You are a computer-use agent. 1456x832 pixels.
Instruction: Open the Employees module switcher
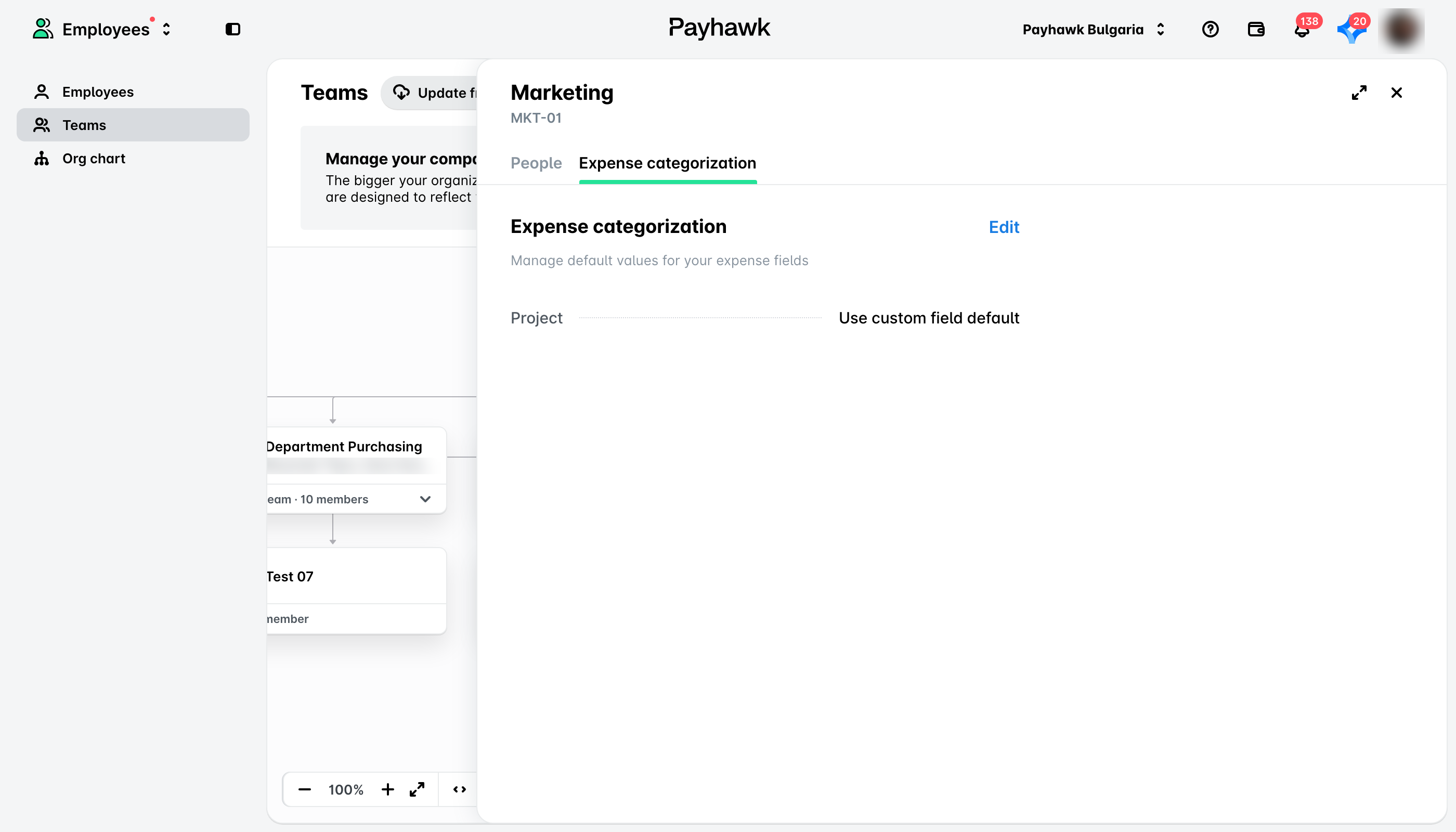pyautogui.click(x=102, y=29)
